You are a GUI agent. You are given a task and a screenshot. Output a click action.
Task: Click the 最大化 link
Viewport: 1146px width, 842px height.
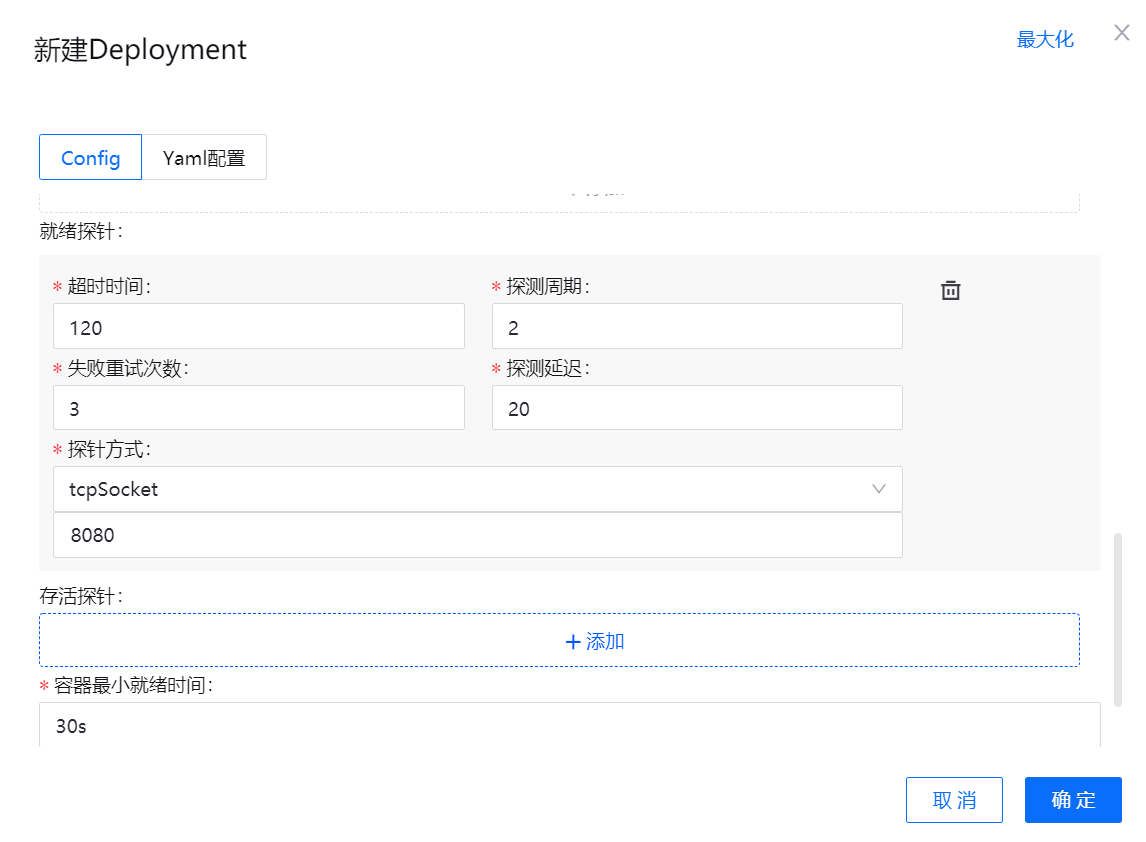(1045, 39)
